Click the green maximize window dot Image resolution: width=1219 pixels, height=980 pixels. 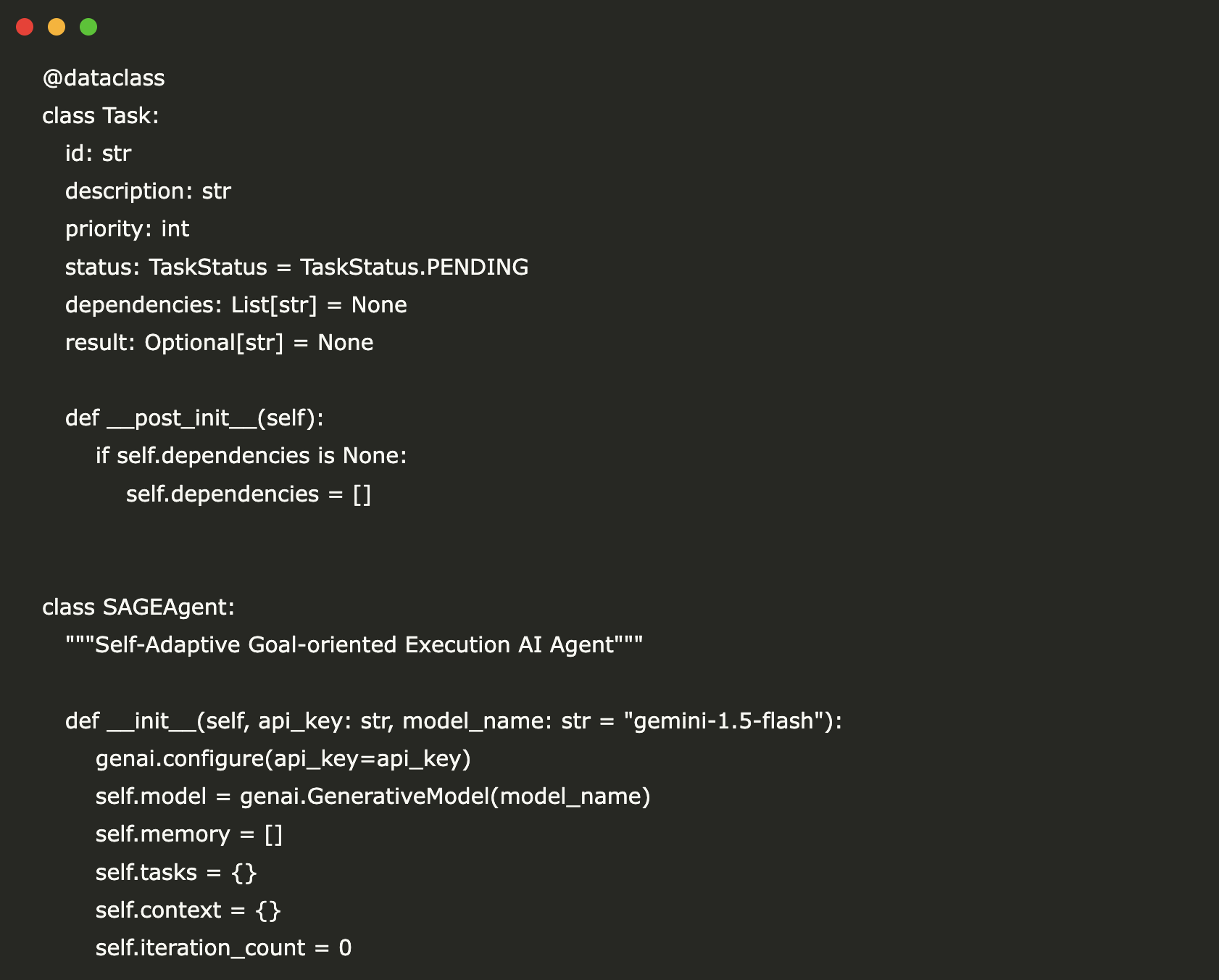(x=88, y=27)
